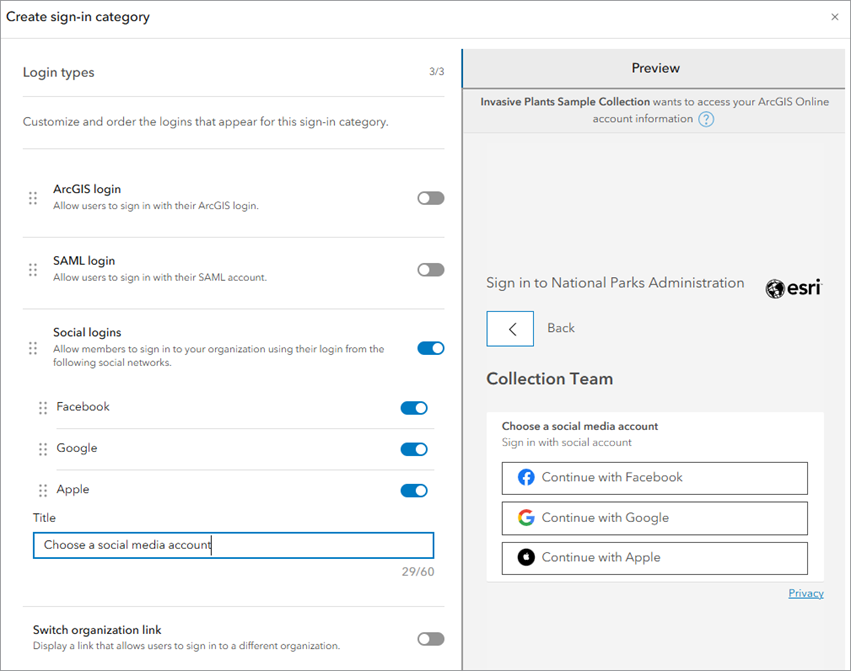The image size is (851, 671).
Task: Click the Apple row drag handle
Action: (x=43, y=490)
